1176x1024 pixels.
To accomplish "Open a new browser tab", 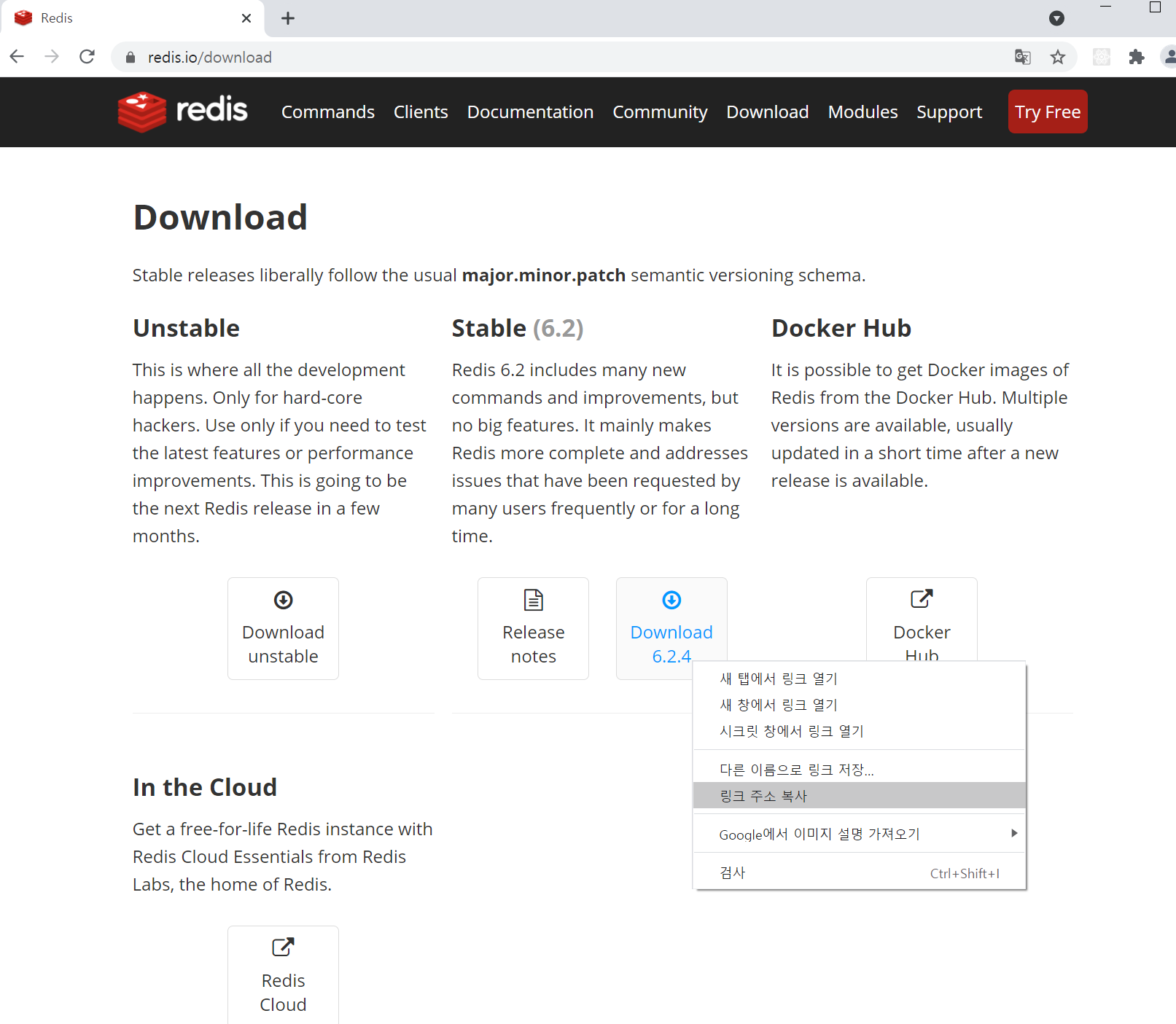I will coord(288,18).
